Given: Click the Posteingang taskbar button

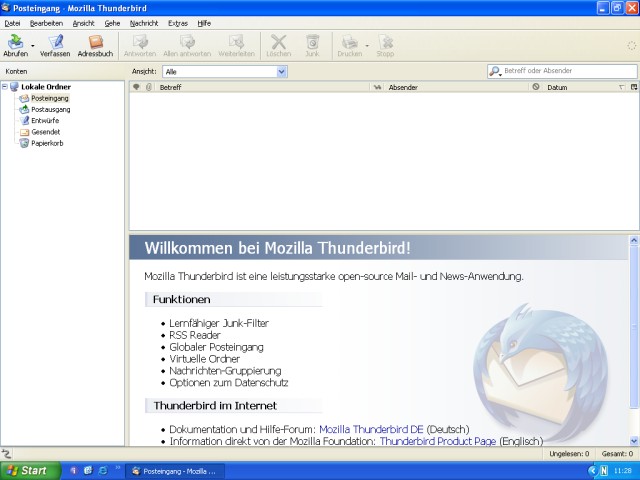Looking at the screenshot, I should [x=175, y=471].
